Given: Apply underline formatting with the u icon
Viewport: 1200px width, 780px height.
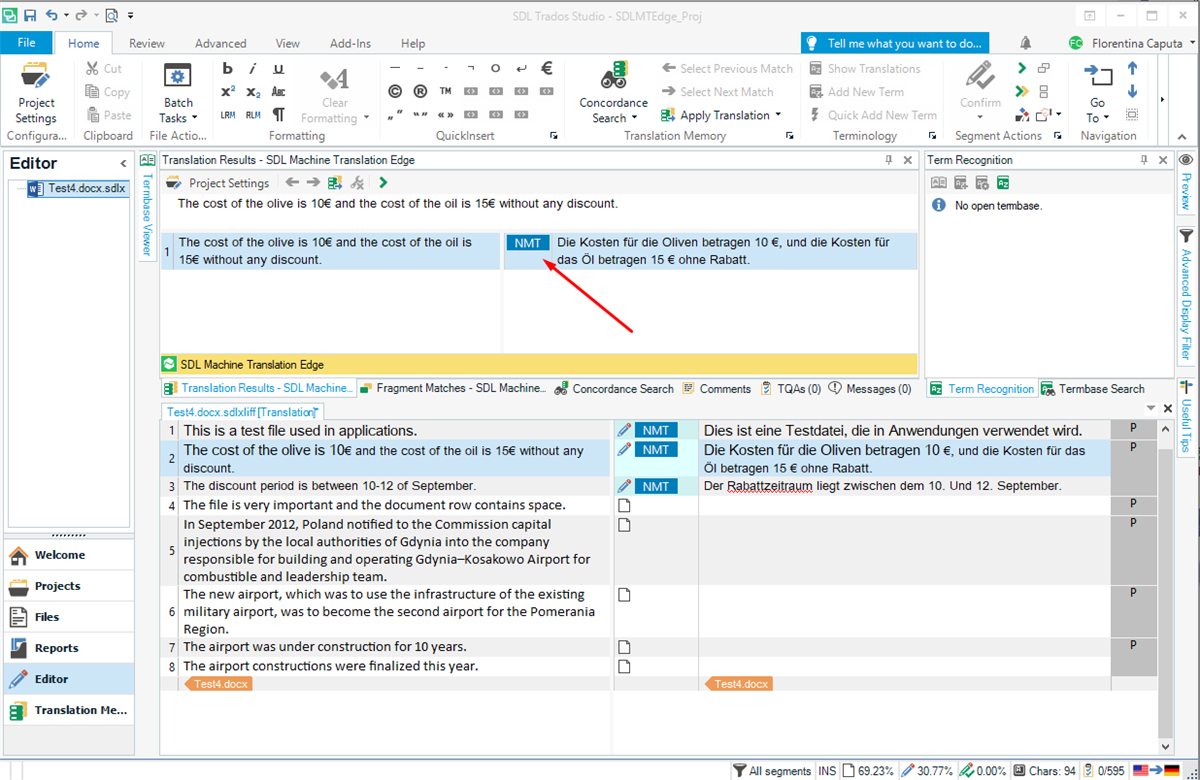Looking at the screenshot, I should coord(278,69).
